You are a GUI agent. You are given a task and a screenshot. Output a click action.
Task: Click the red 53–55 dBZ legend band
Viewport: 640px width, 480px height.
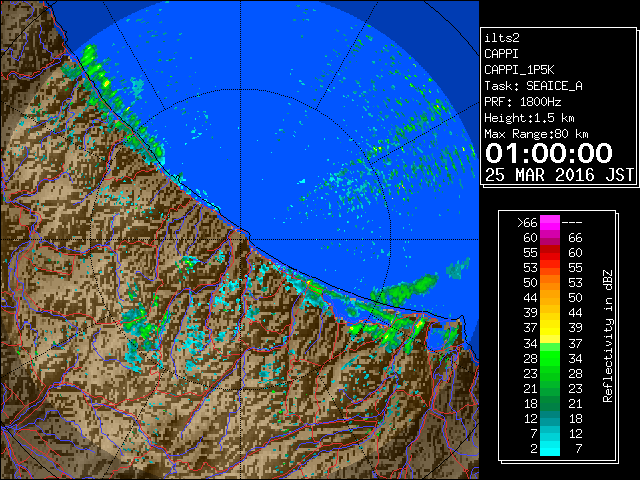click(x=550, y=268)
